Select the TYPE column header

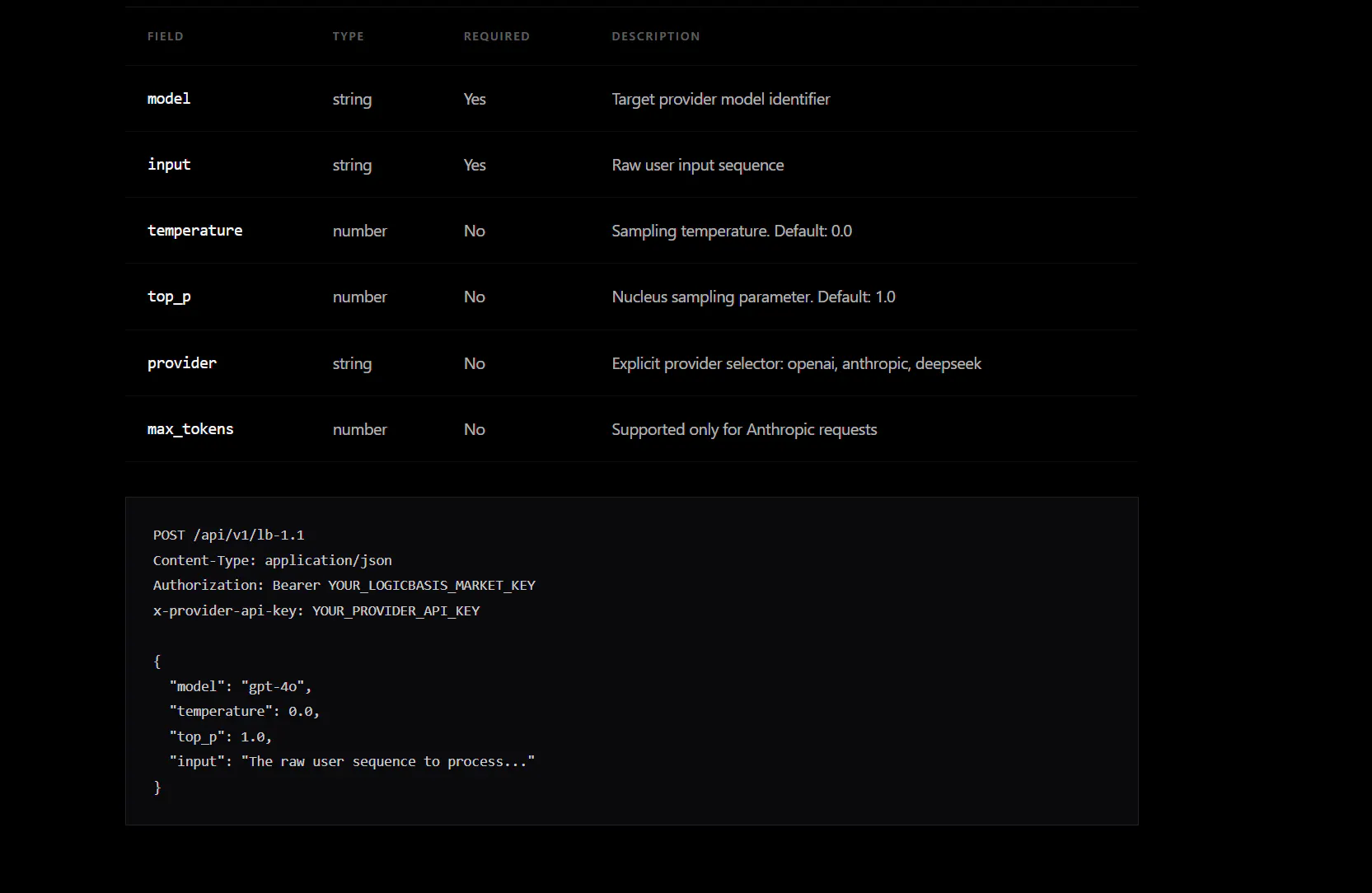pyautogui.click(x=348, y=36)
